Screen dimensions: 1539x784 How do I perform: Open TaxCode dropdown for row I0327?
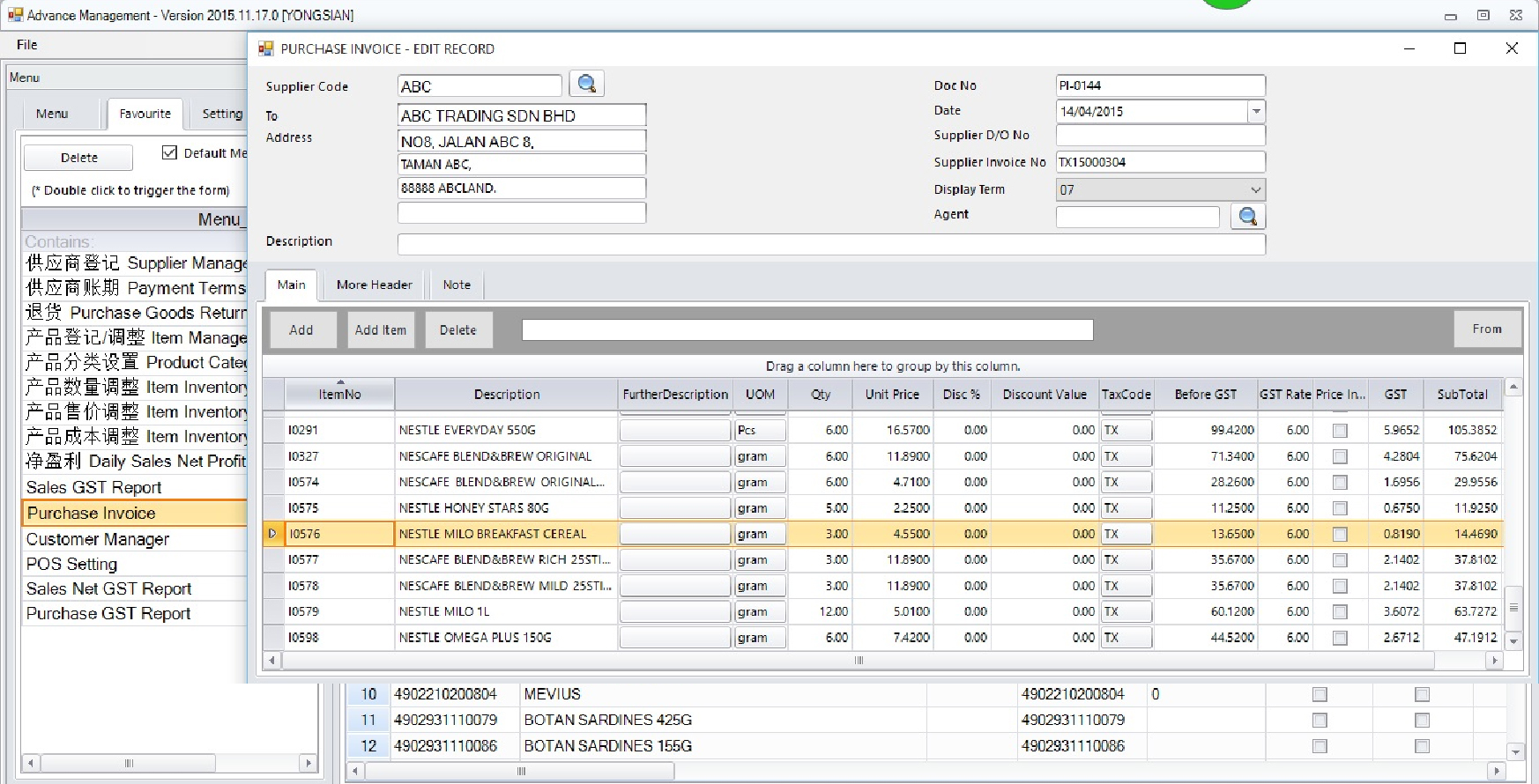(1126, 456)
